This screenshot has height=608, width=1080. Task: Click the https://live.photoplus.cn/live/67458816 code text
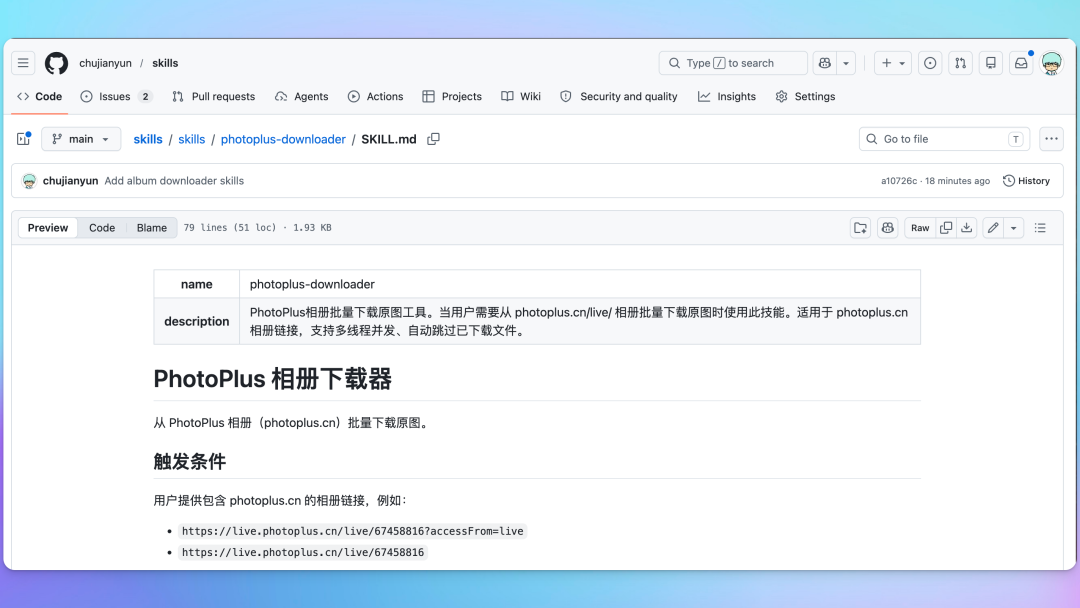pyautogui.click(x=303, y=552)
